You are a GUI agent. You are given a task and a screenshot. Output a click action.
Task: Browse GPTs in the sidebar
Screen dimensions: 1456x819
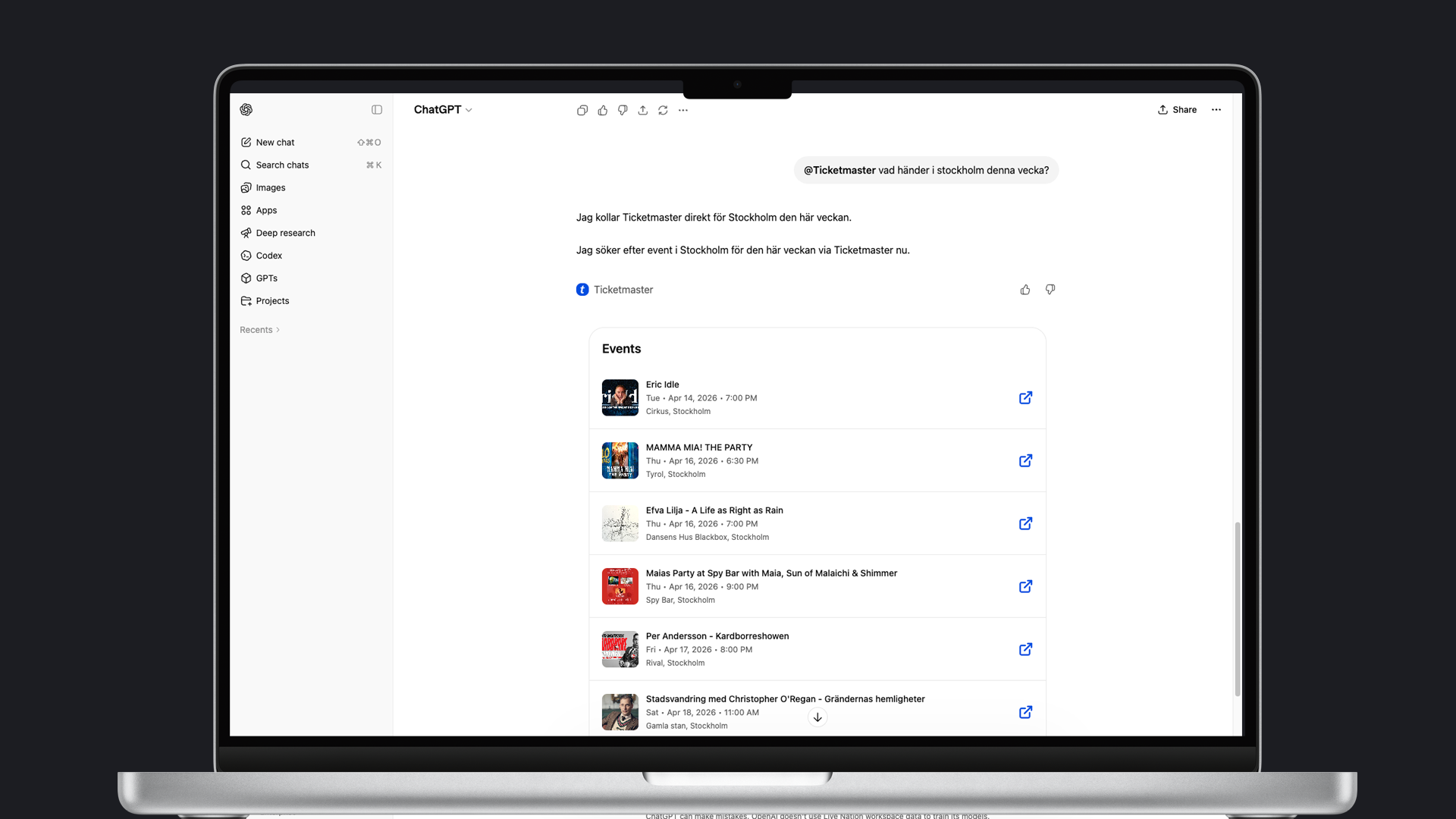tap(267, 278)
